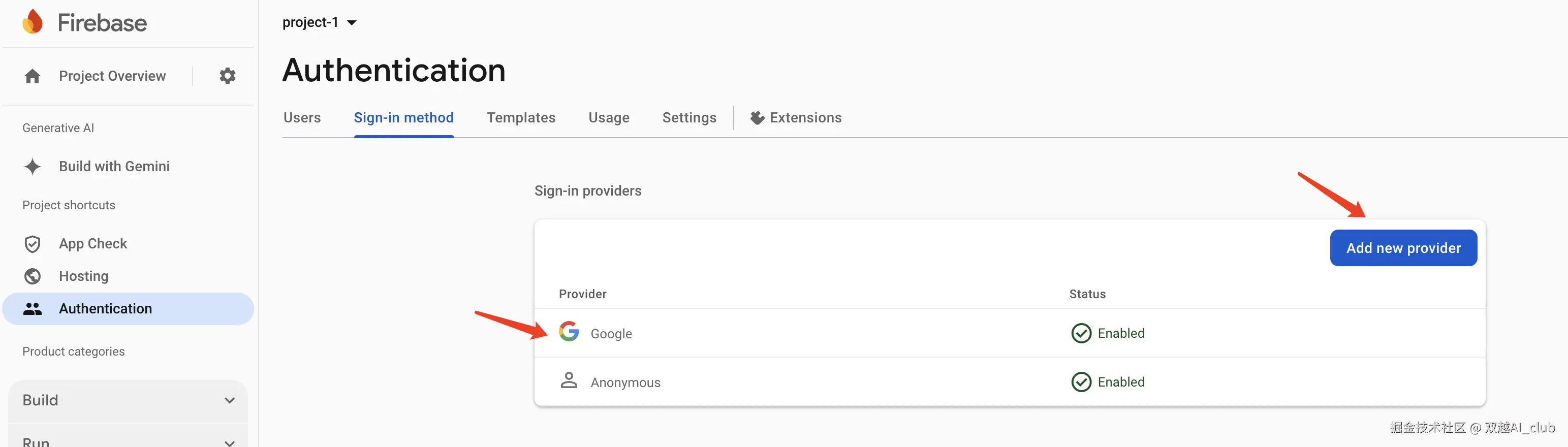Click the Anonymous provider person icon

pos(569,380)
